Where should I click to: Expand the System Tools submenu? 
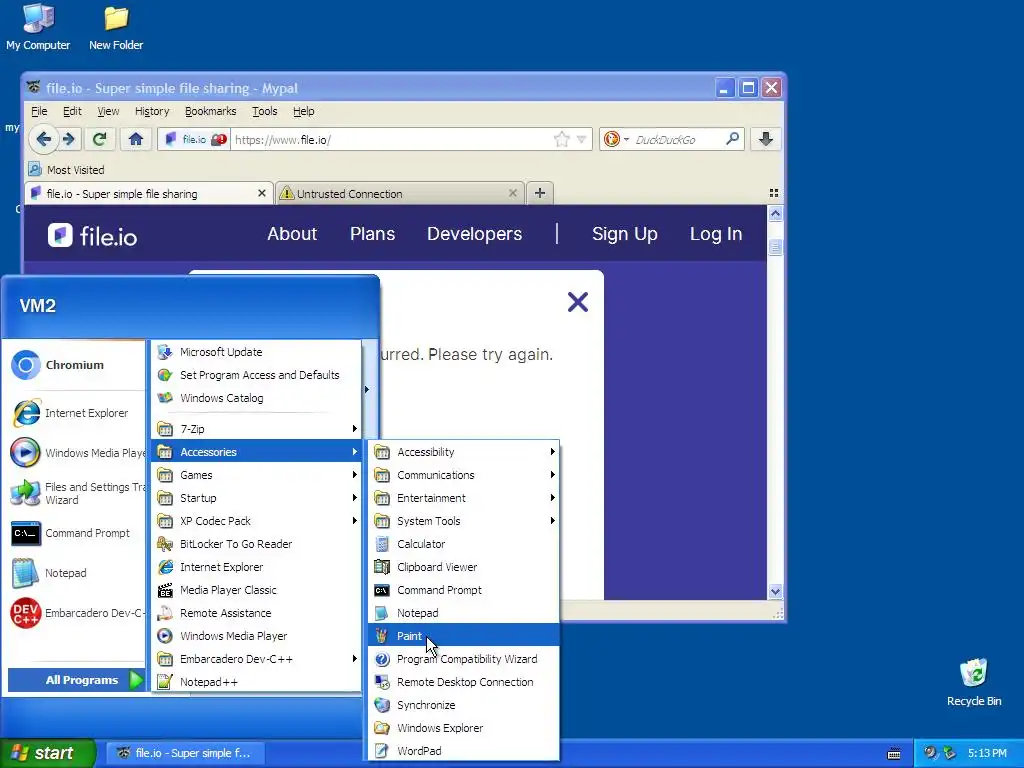tap(463, 520)
